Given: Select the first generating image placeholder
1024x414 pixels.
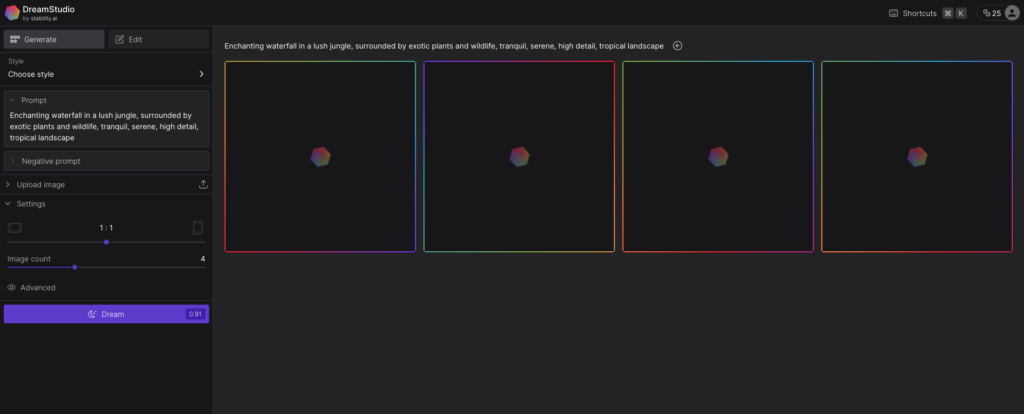Looking at the screenshot, I should [320, 157].
